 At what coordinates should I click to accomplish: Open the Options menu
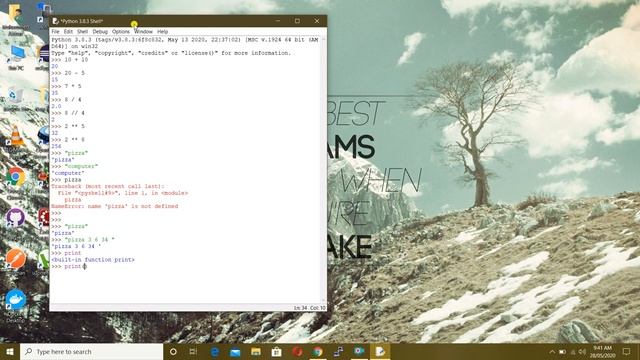121,31
